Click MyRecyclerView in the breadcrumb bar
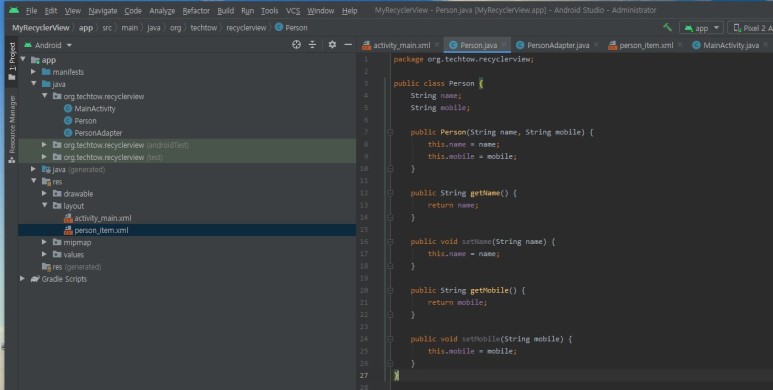The image size is (773, 390). tap(40, 28)
